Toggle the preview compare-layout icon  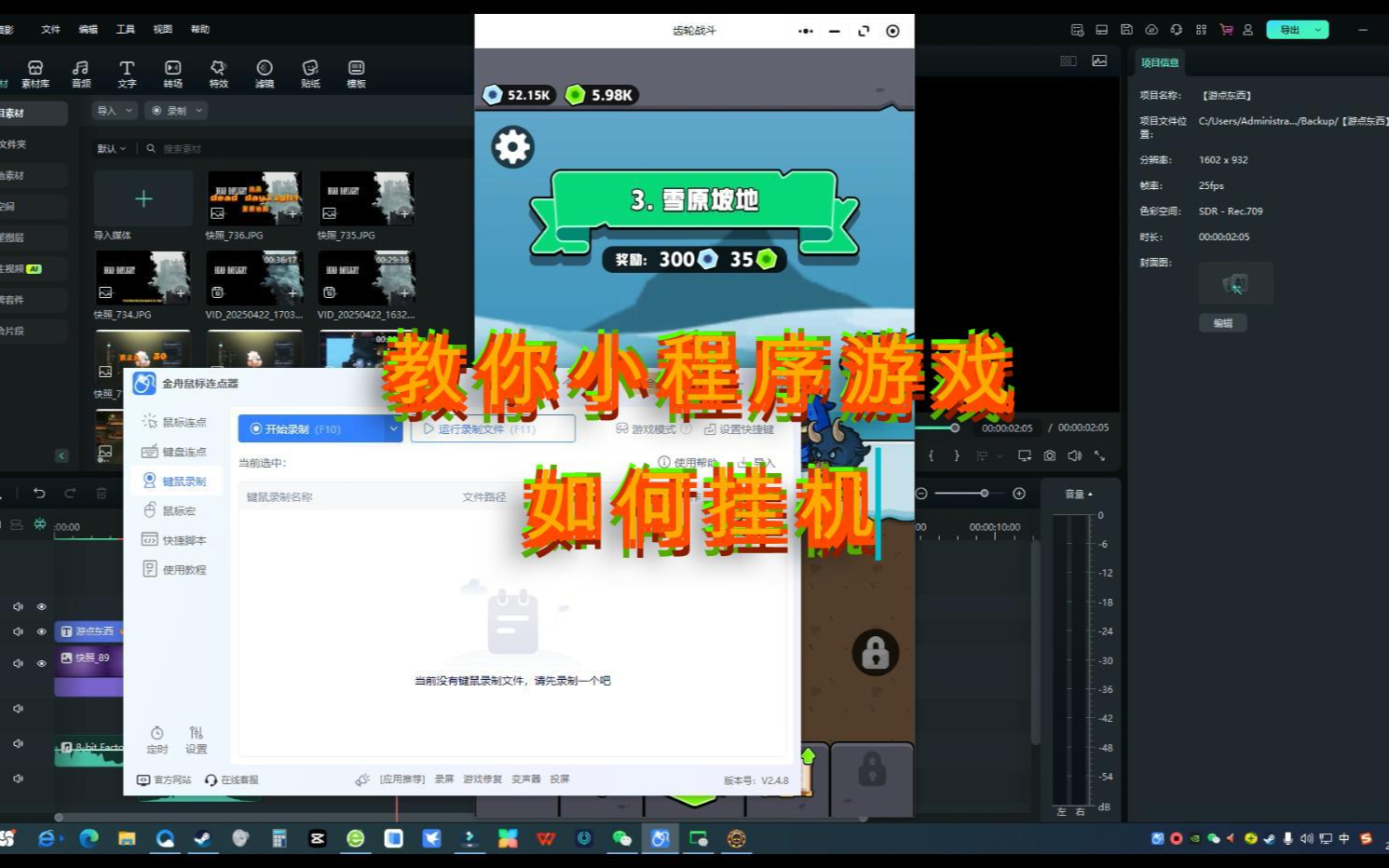click(1069, 61)
